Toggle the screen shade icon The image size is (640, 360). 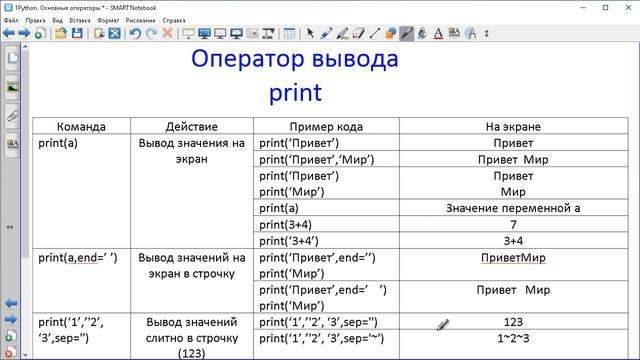tap(188, 33)
